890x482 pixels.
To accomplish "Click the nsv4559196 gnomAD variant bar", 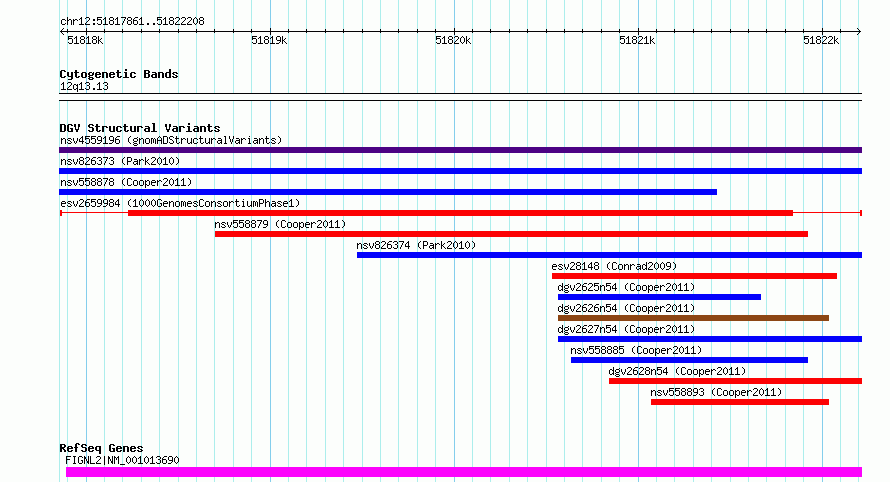I will 460,150.
